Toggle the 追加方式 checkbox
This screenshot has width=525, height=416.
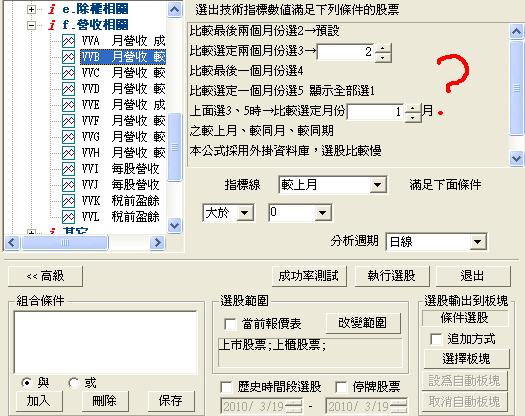[436, 339]
